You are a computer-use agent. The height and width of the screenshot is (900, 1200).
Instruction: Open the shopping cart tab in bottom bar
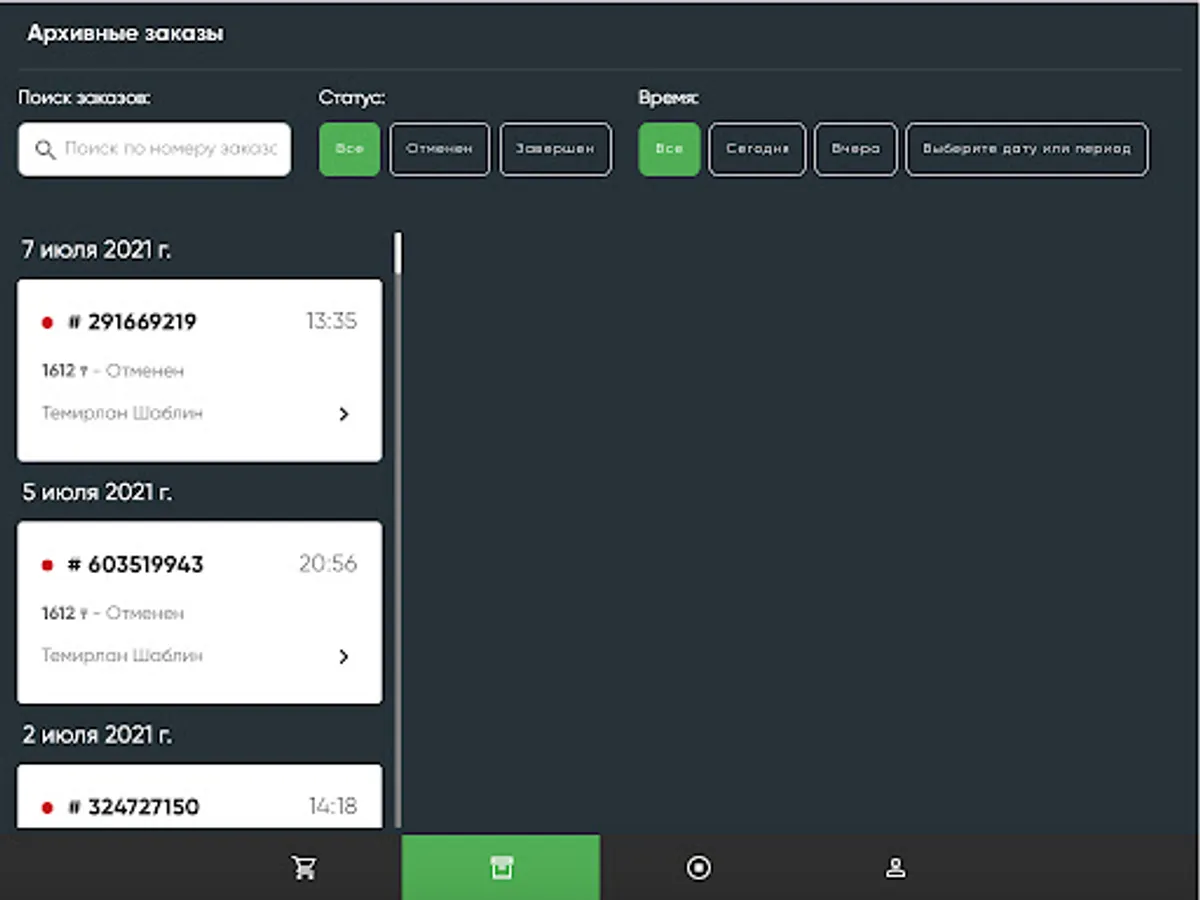(304, 868)
